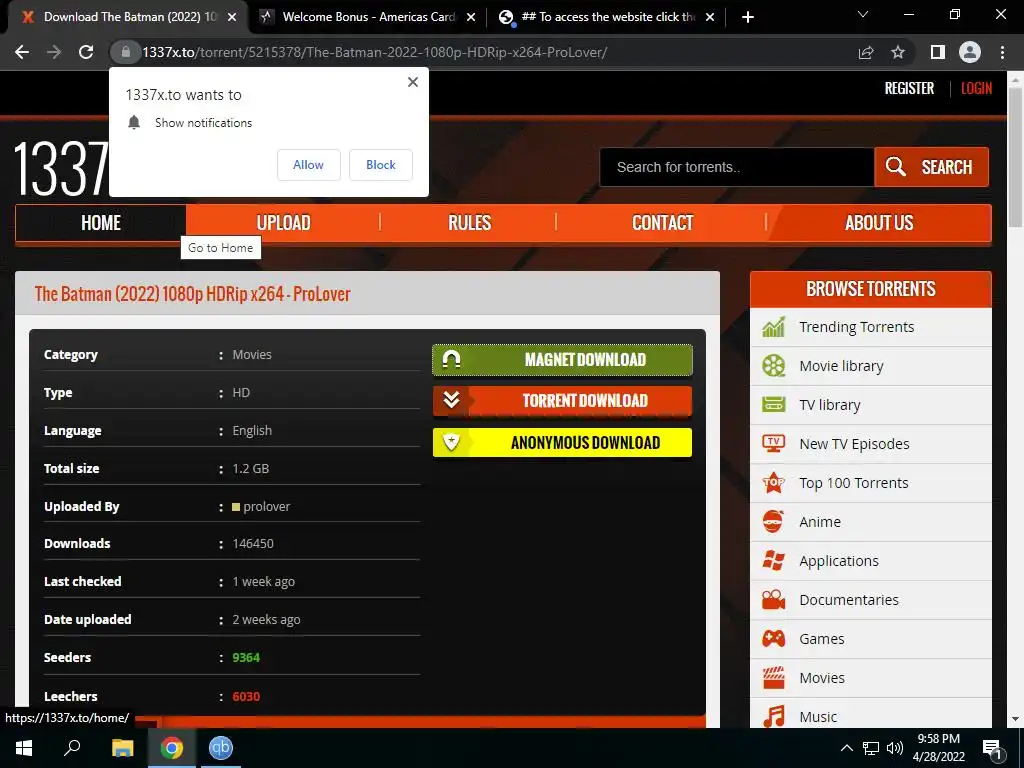Click the torrent title The Batman (2022) 1080p
The image size is (1024, 768).
coord(192,294)
